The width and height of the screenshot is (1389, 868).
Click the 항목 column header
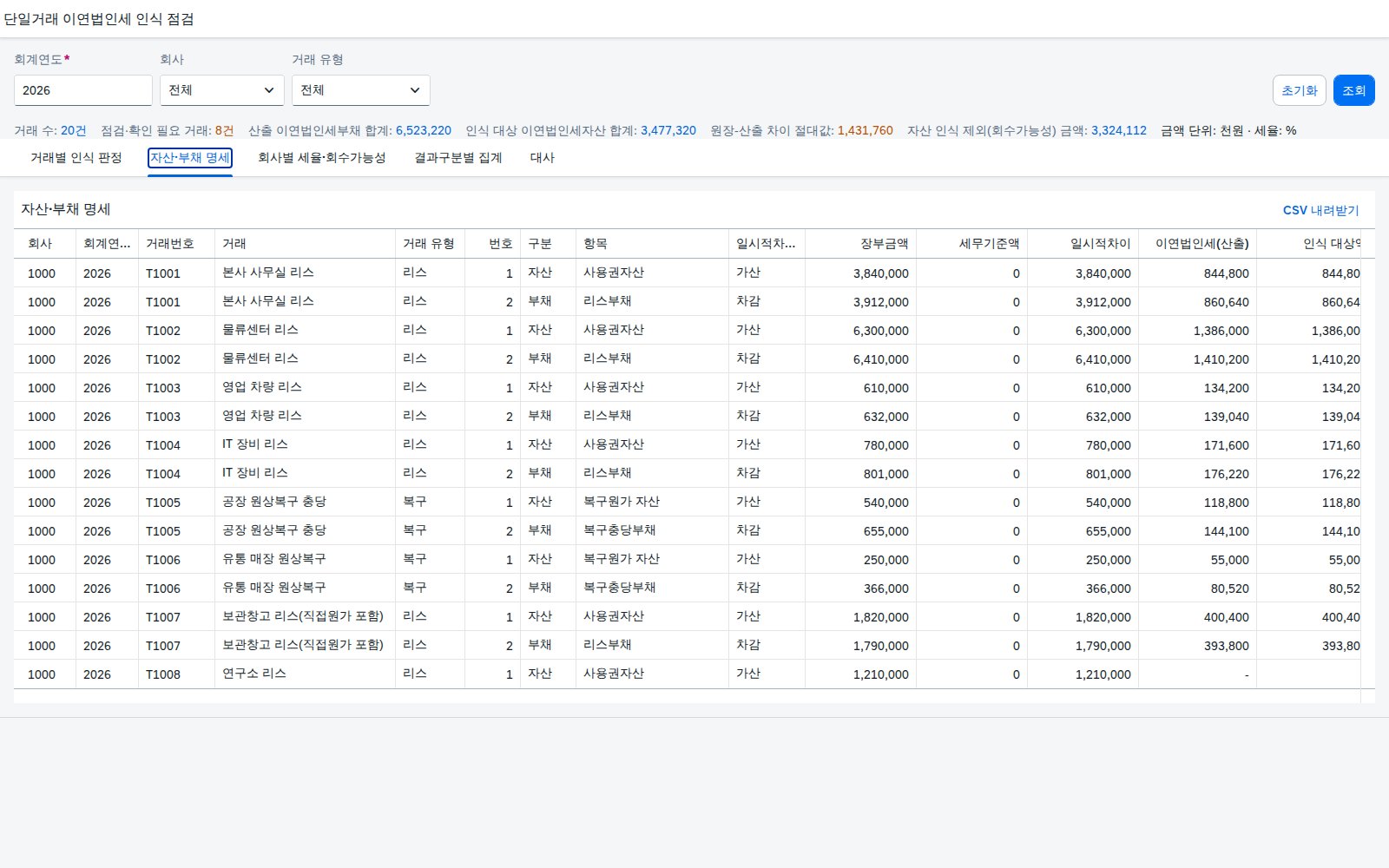[653, 244]
